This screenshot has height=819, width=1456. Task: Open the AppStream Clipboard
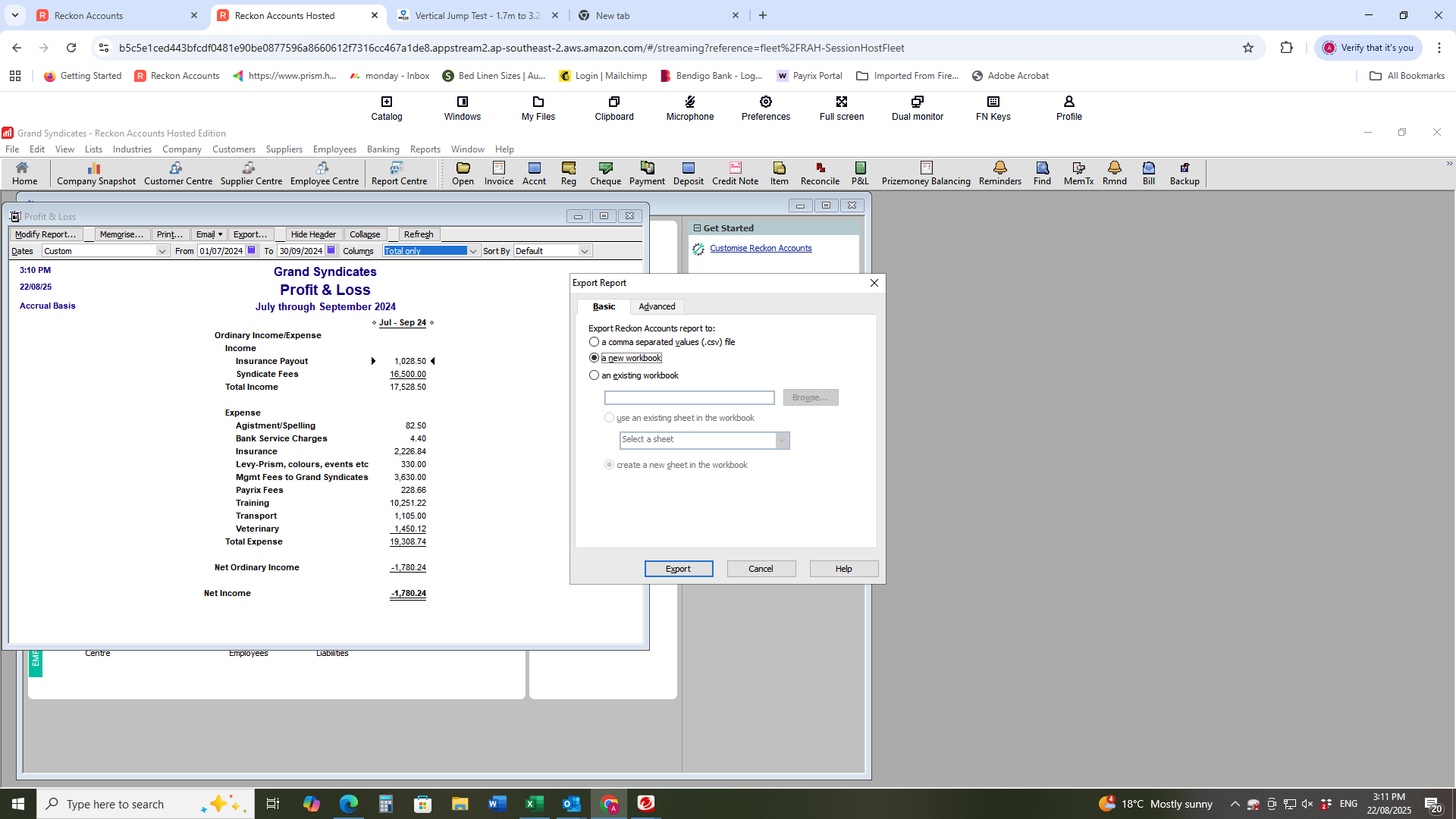pyautogui.click(x=613, y=108)
